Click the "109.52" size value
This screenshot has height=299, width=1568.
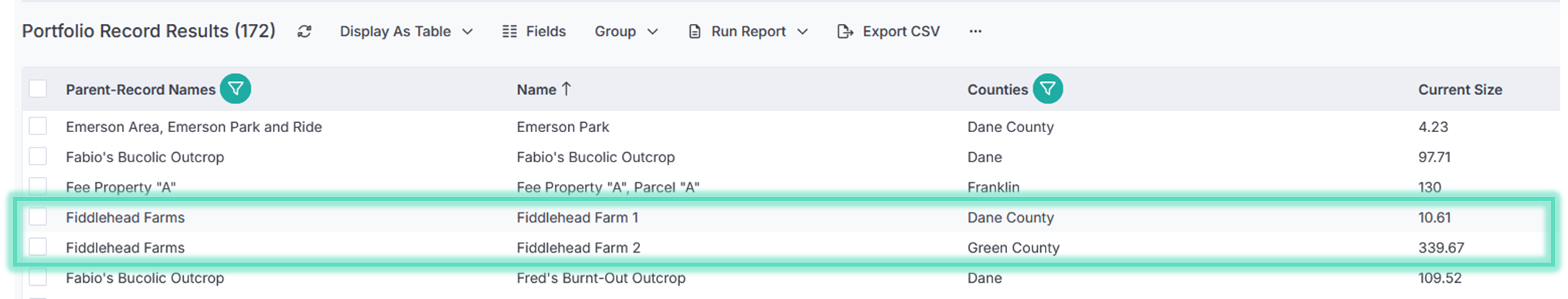pyautogui.click(x=1440, y=278)
